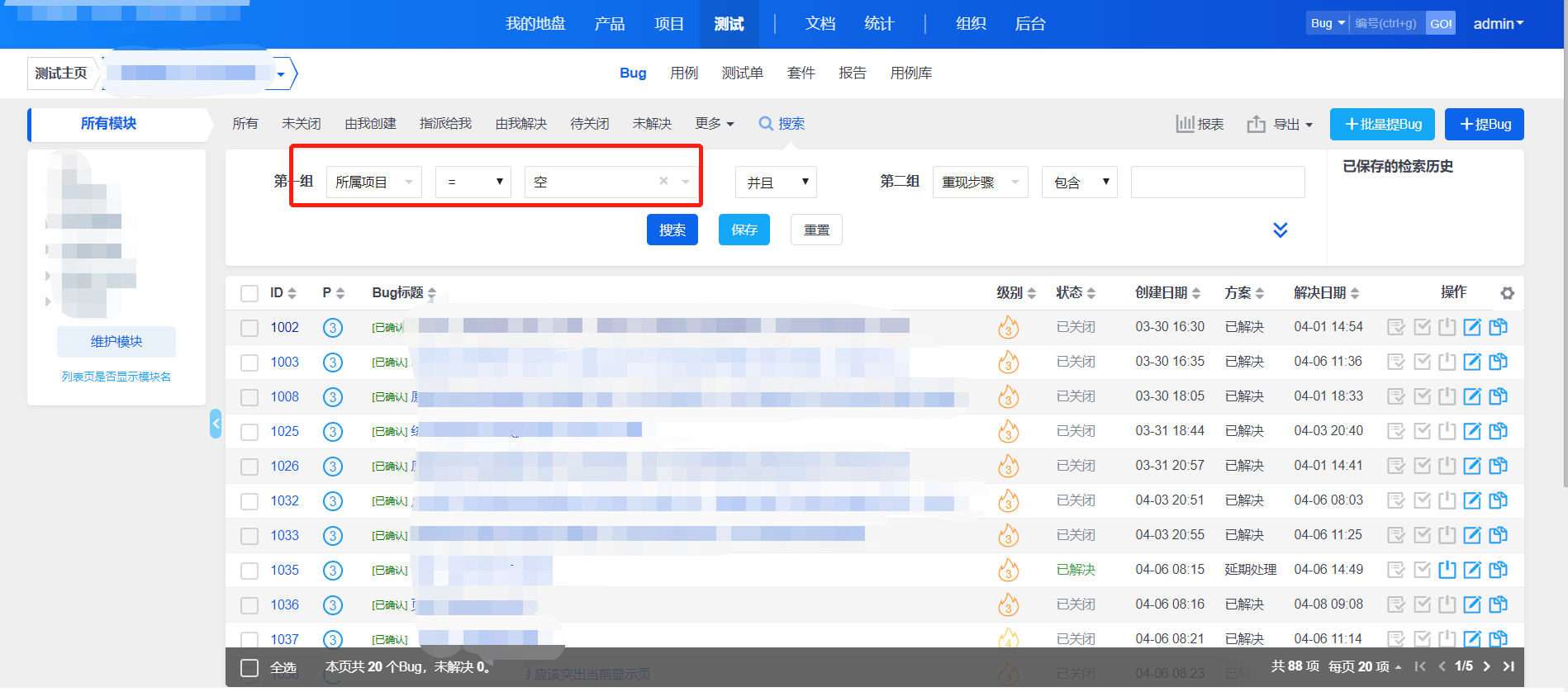
Task: Click the +提Bug button
Action: 1484,124
